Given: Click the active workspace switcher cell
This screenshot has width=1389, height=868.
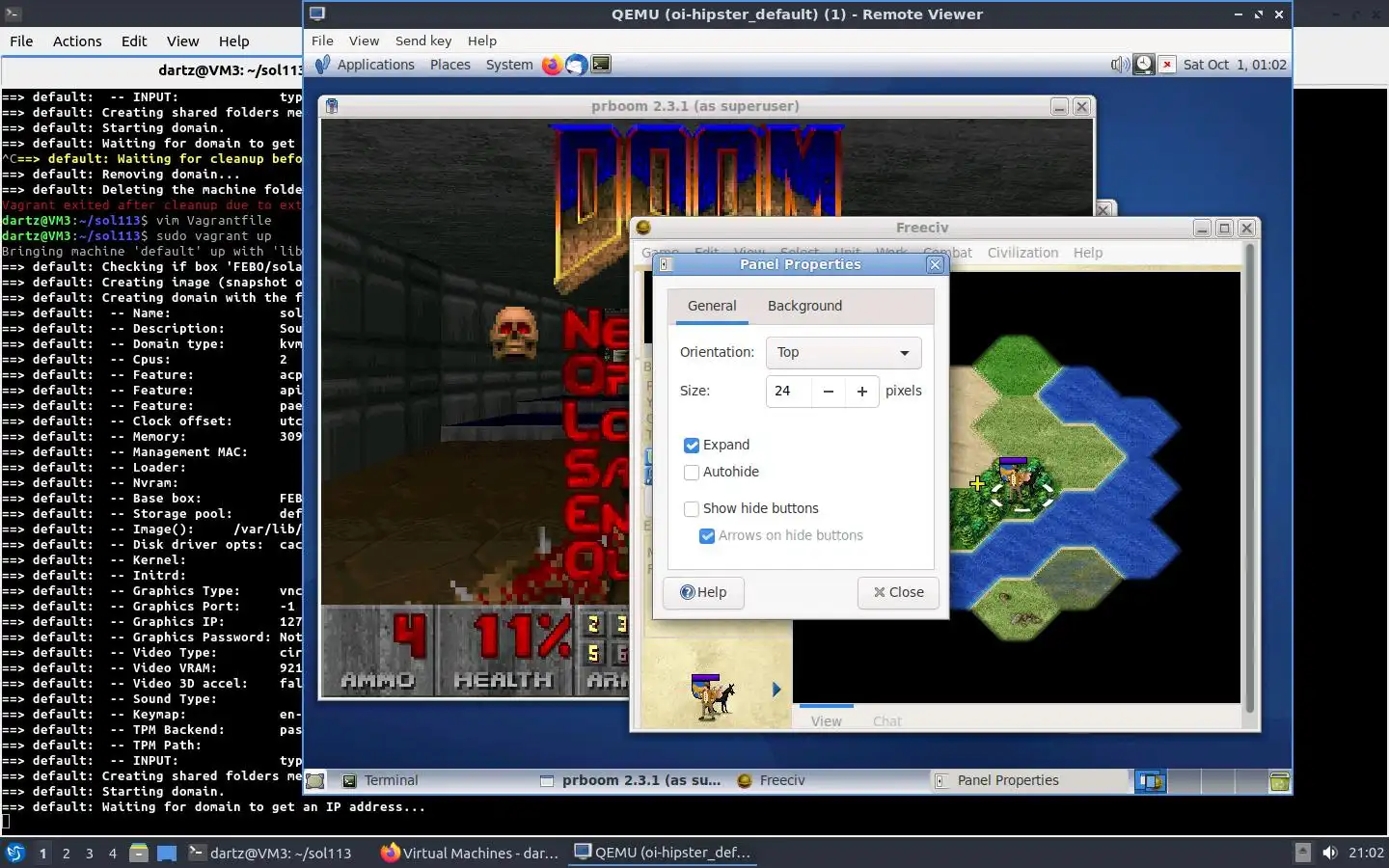Looking at the screenshot, I should click(x=1150, y=781).
